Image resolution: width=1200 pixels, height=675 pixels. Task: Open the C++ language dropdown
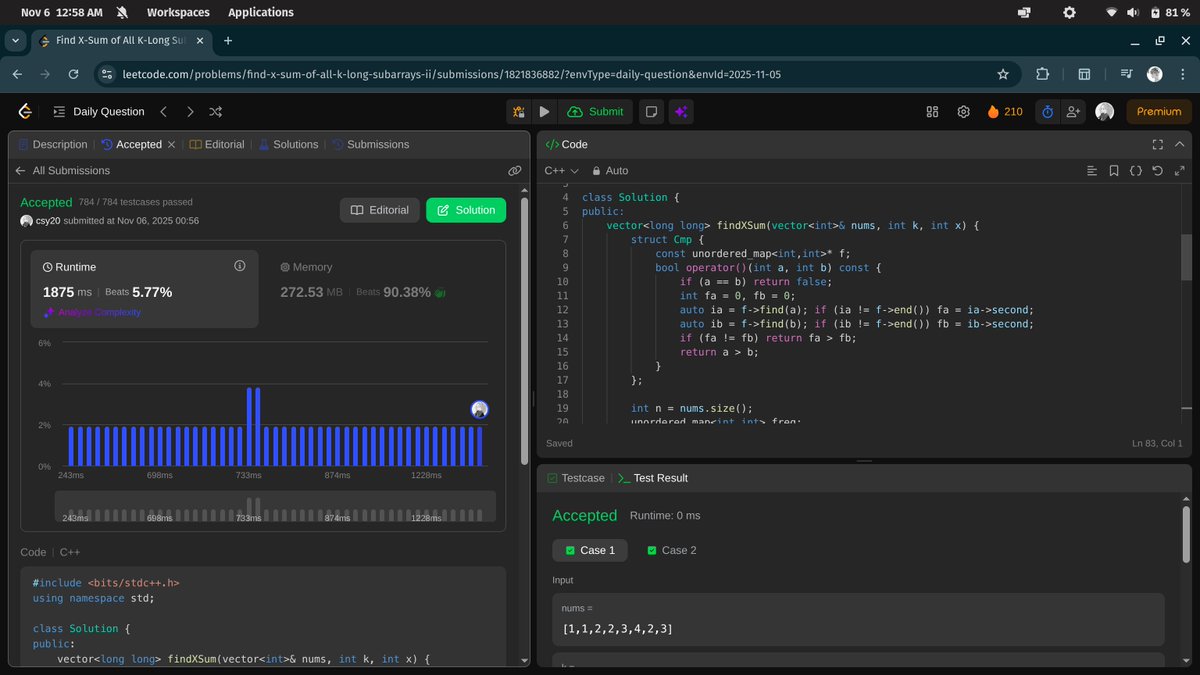[x=561, y=171]
